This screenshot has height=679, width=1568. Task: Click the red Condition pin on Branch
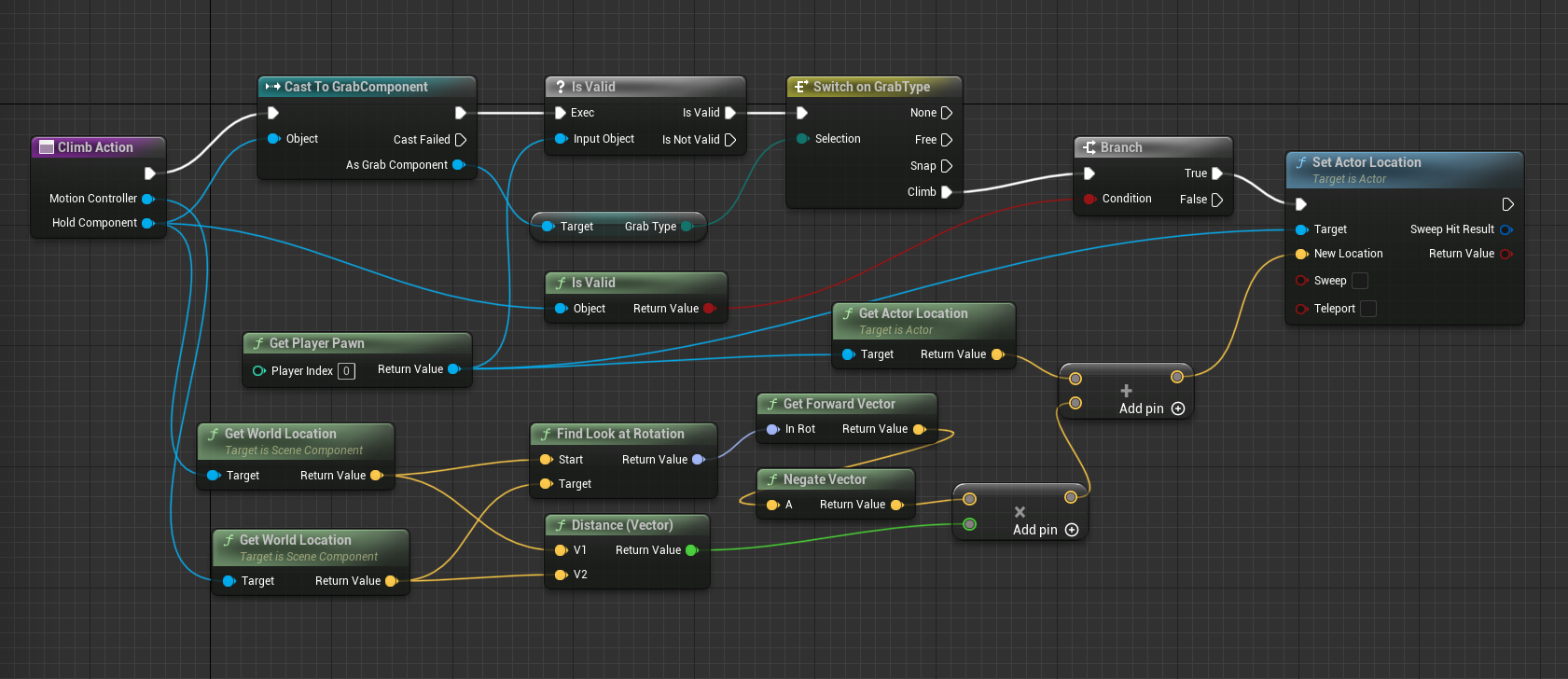pyautogui.click(x=1089, y=199)
